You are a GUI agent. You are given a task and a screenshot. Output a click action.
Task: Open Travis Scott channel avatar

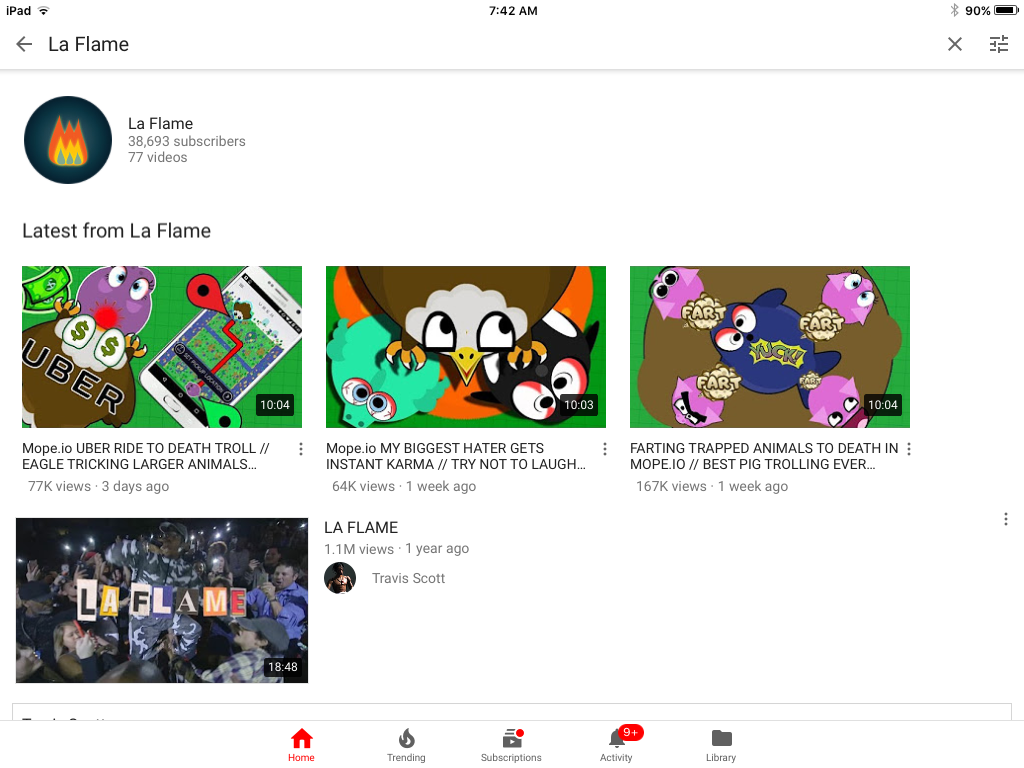[x=340, y=578]
